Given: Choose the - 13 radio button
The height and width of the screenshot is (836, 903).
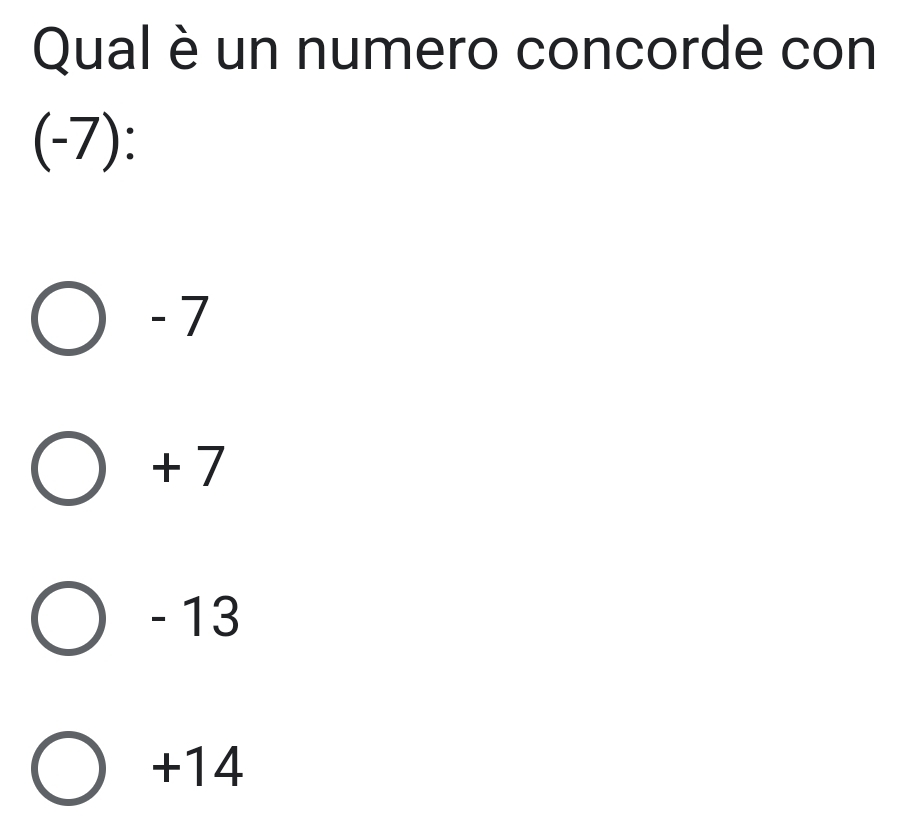Looking at the screenshot, I should pyautogui.click(x=72, y=621).
